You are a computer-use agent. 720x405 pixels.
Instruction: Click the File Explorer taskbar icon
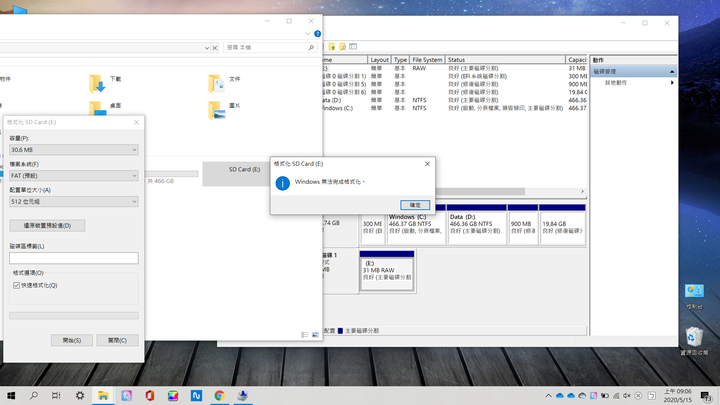point(103,395)
